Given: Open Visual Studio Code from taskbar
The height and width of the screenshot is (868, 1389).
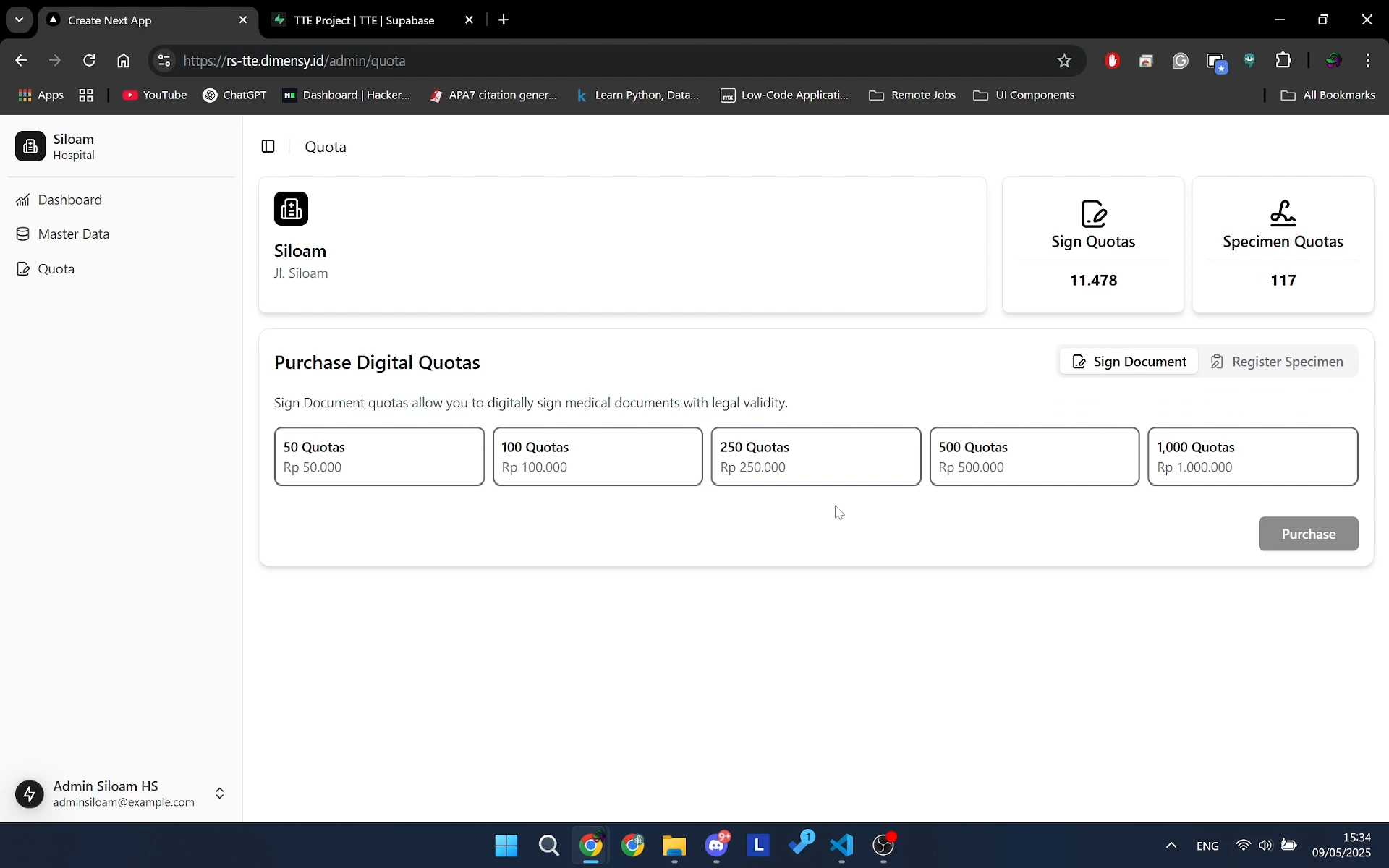Looking at the screenshot, I should (x=841, y=846).
